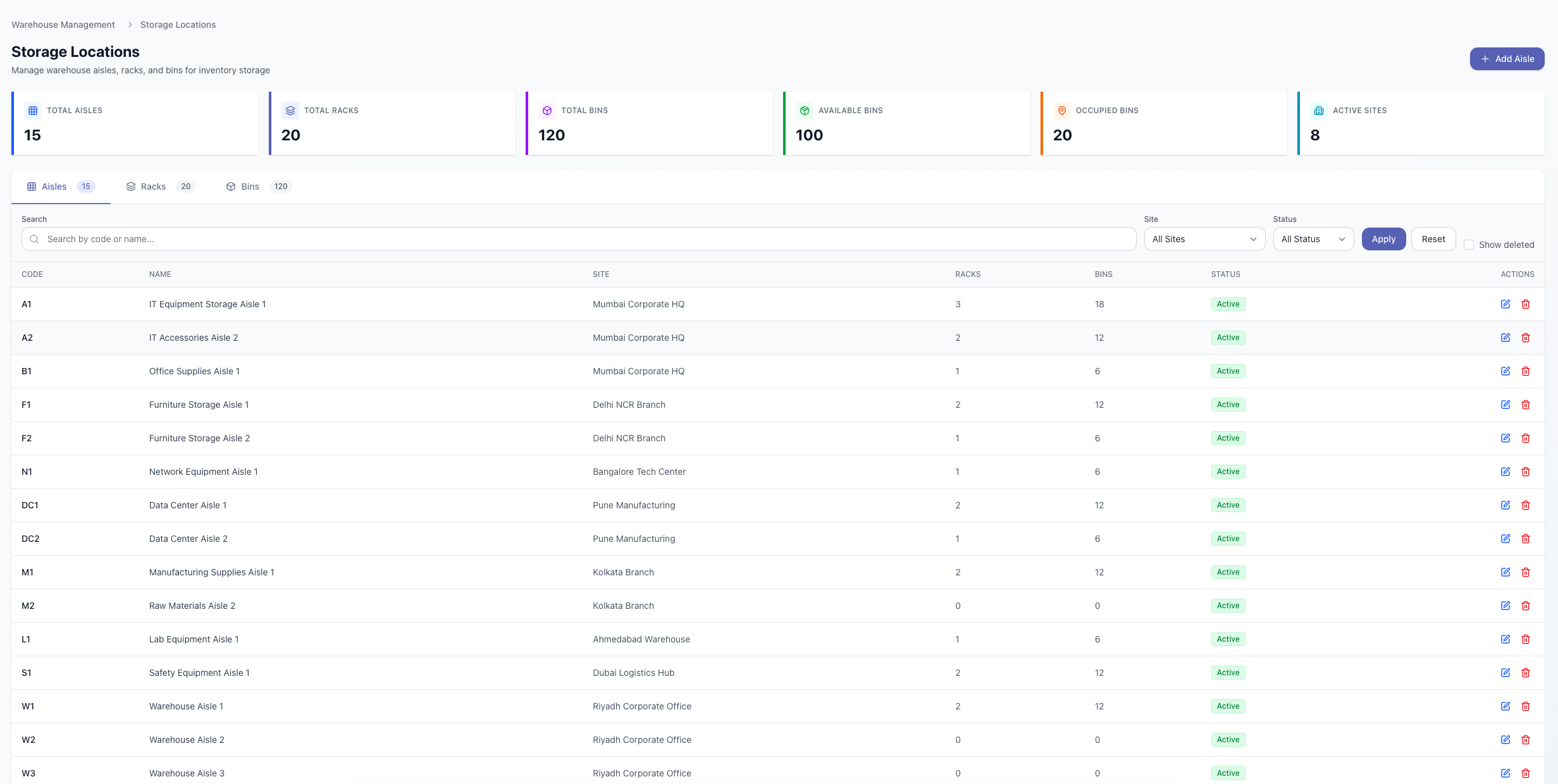Image resolution: width=1558 pixels, height=784 pixels.
Task: Open the All Sites dropdown
Action: pyautogui.click(x=1204, y=239)
